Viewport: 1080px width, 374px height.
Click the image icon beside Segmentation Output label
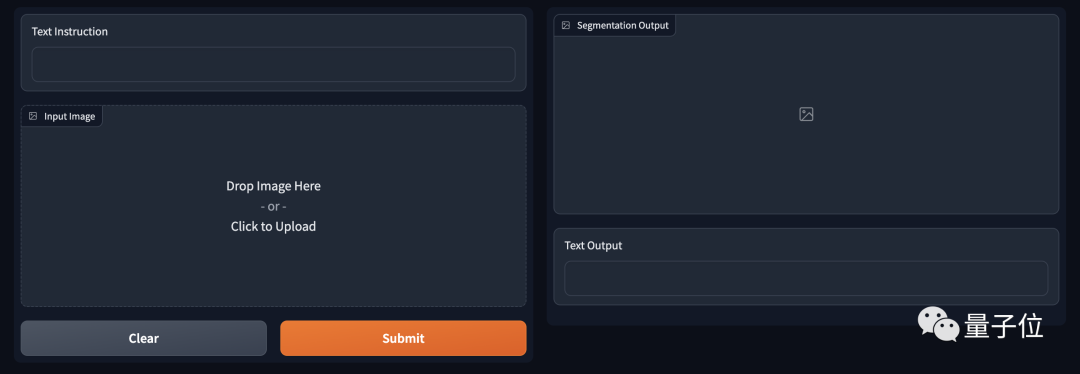click(566, 25)
